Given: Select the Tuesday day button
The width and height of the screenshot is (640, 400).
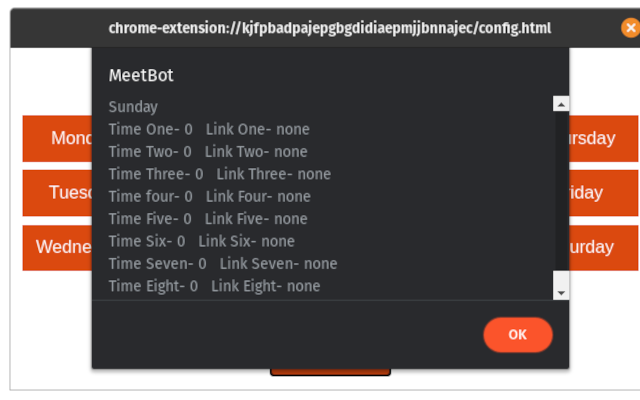Looking at the screenshot, I should tap(57, 193).
